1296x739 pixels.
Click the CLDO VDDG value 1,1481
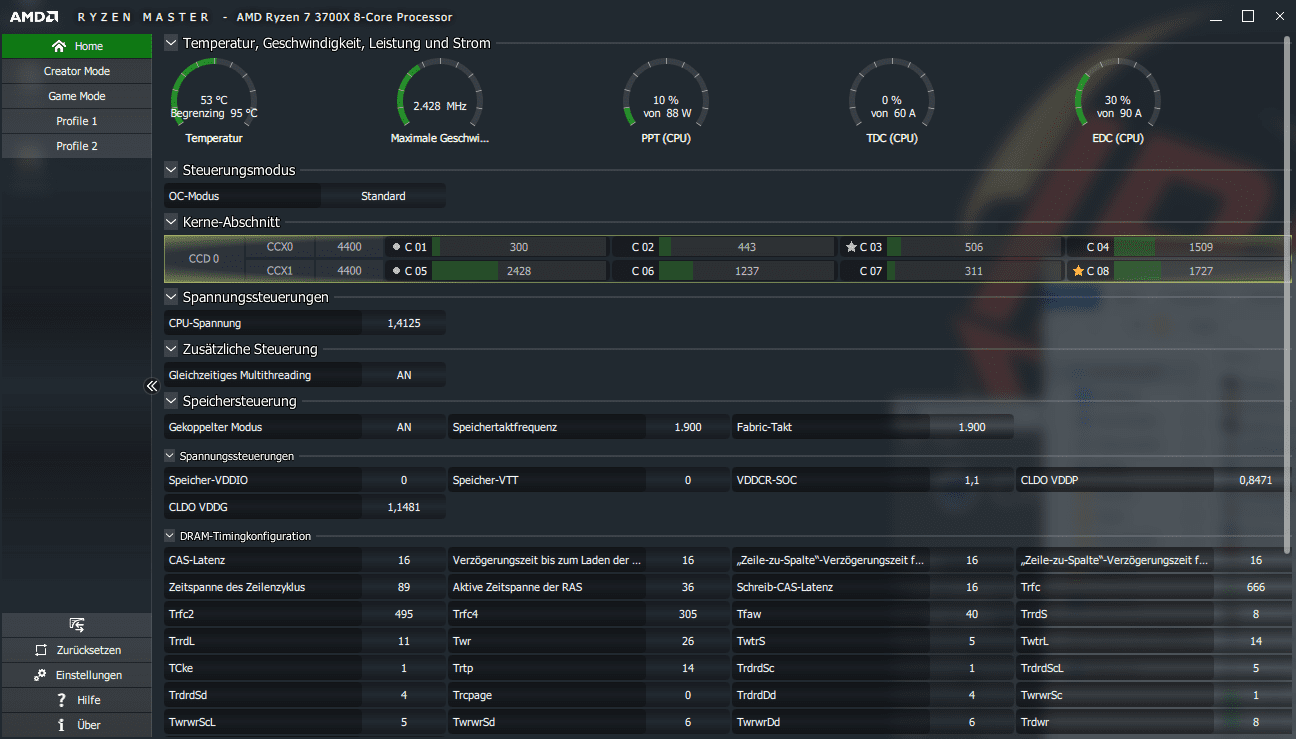coord(403,507)
